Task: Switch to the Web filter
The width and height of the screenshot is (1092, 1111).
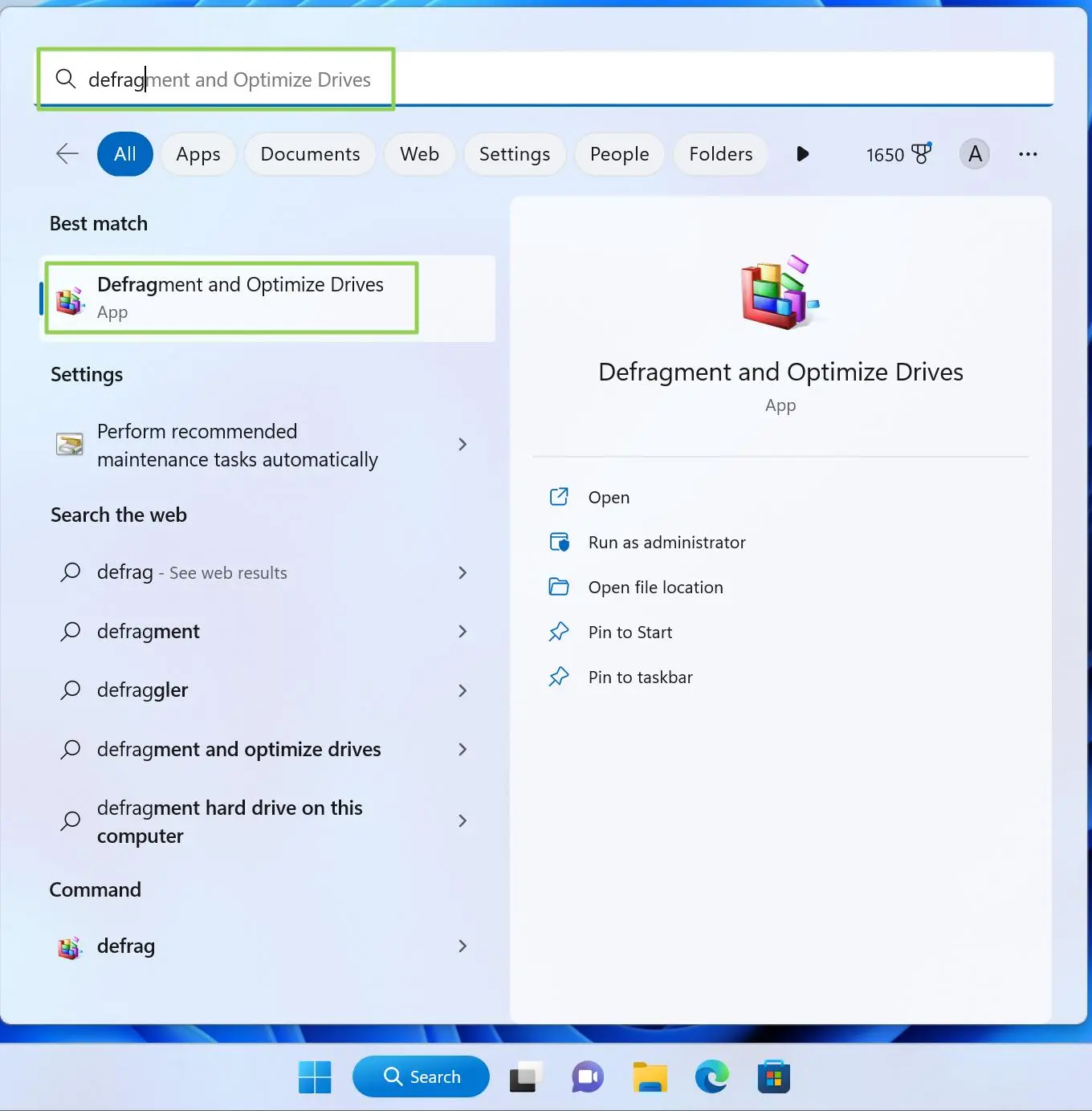Action: (x=419, y=153)
